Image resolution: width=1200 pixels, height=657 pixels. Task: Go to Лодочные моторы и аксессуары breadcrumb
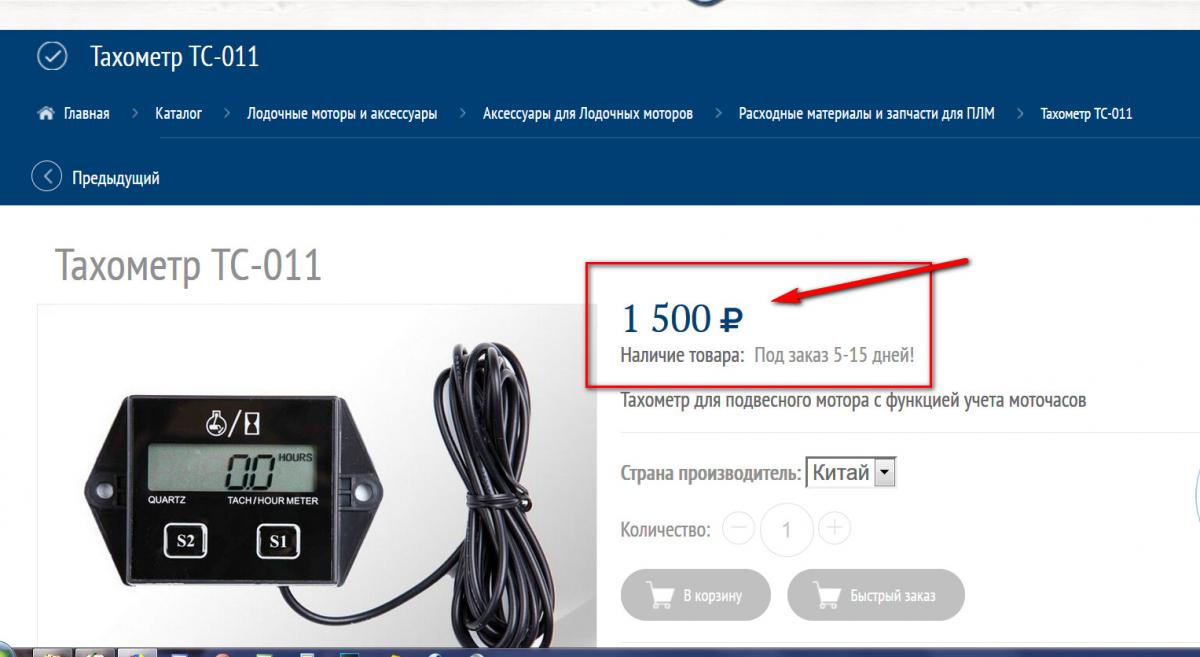coord(342,113)
